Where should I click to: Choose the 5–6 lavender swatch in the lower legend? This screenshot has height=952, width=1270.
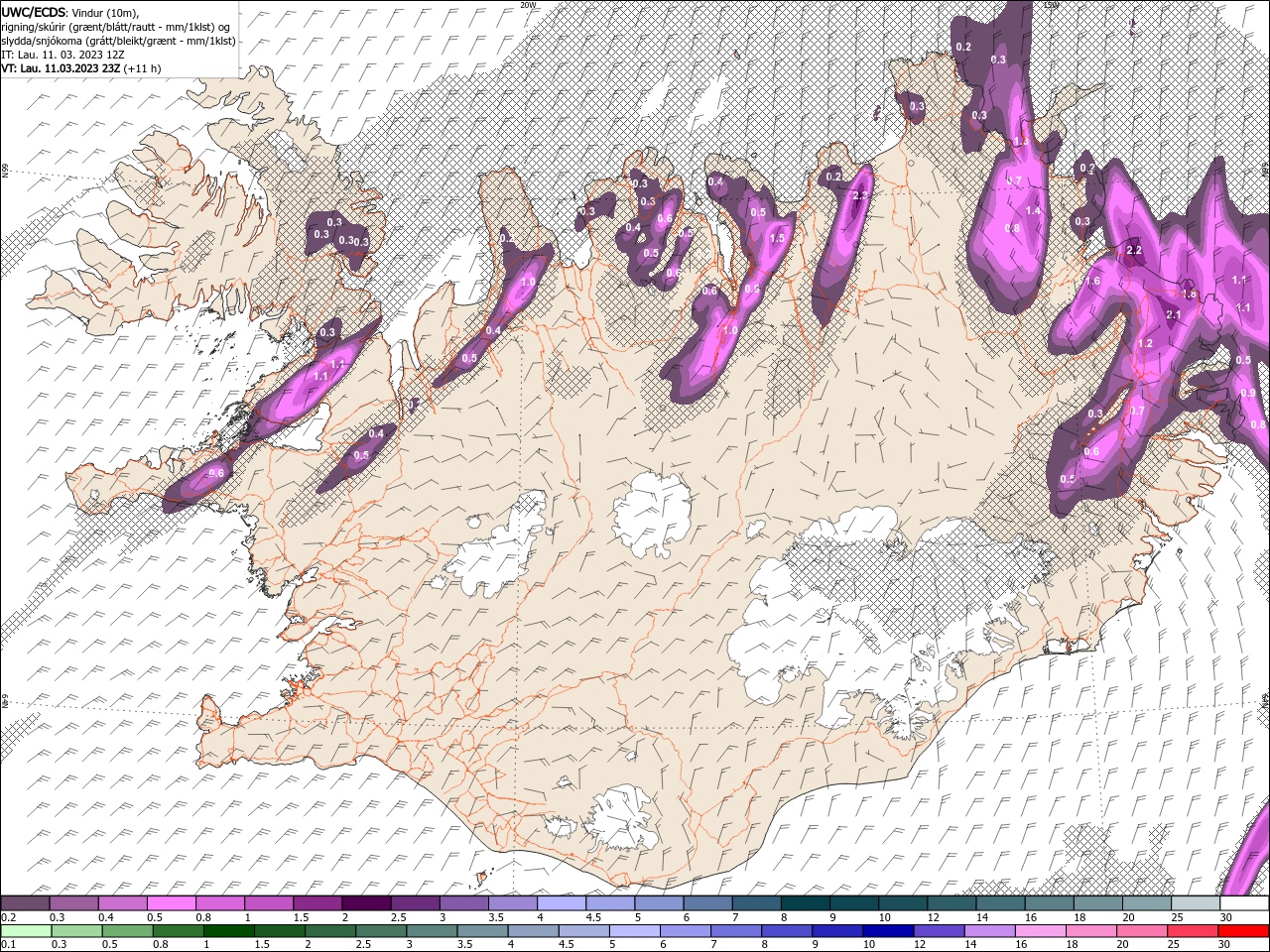633,931
